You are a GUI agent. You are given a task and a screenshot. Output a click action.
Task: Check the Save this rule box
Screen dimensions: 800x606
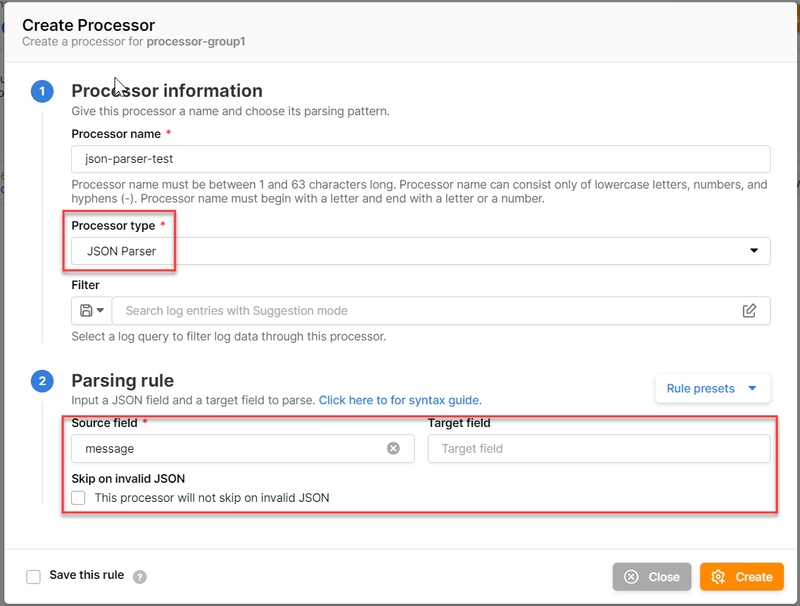coord(34,576)
